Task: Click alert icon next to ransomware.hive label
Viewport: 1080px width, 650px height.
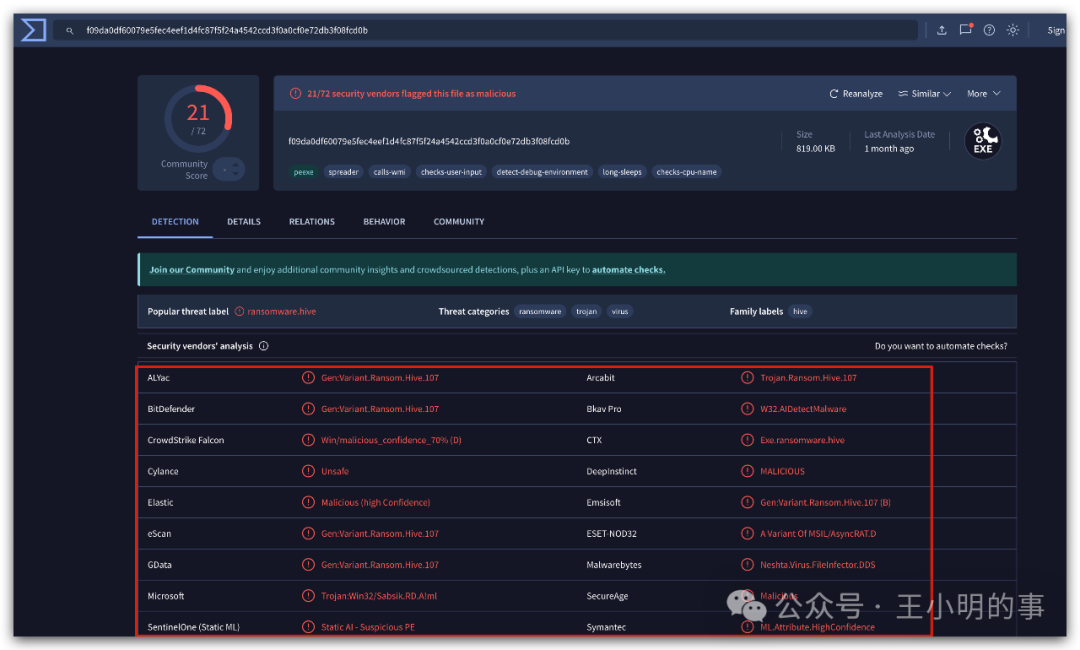Action: (x=239, y=312)
